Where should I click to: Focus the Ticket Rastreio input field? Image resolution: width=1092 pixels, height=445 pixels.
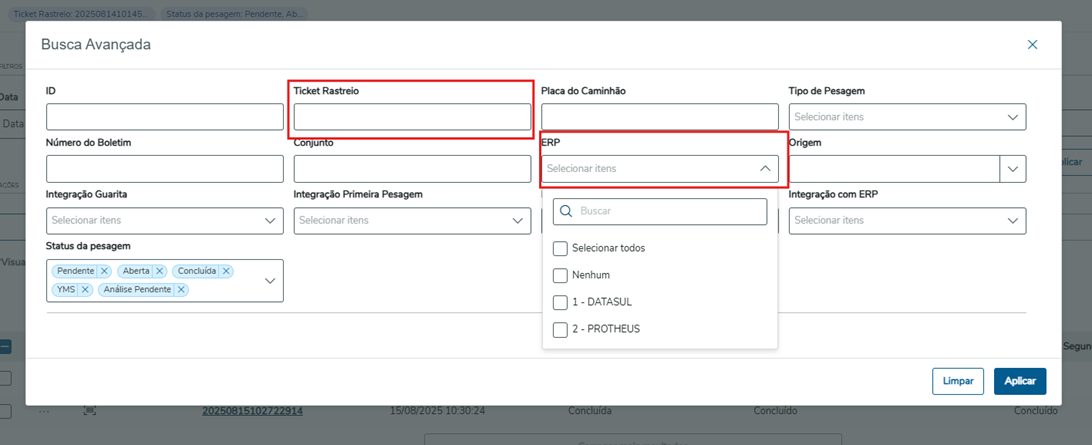[412, 117]
